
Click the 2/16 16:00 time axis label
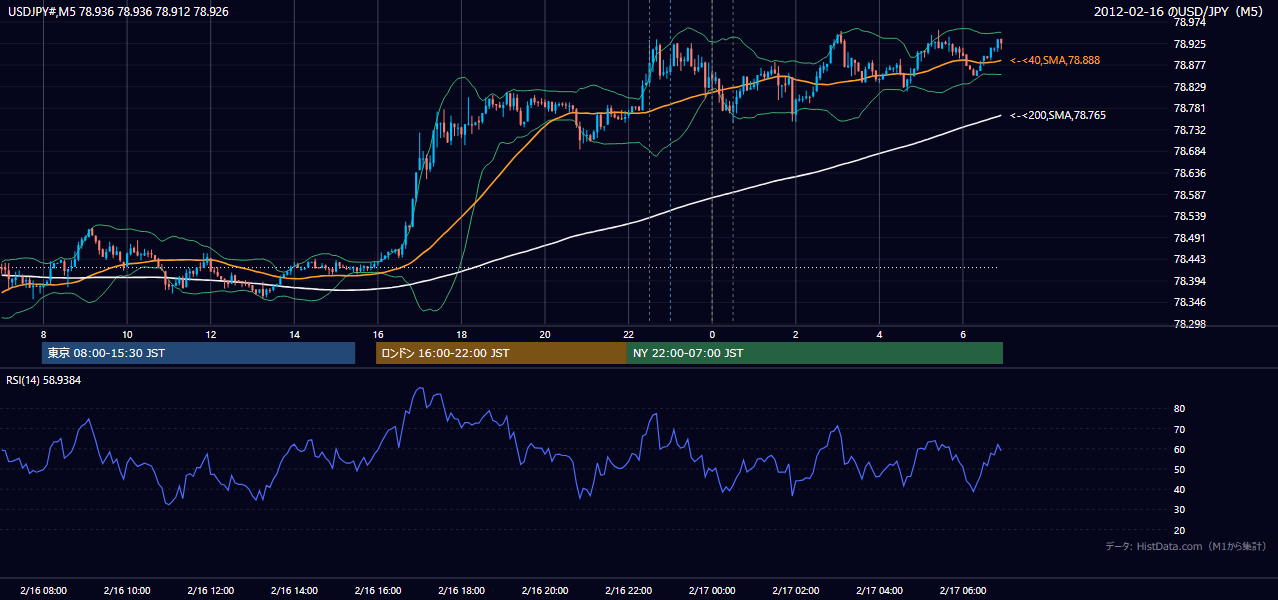point(378,590)
